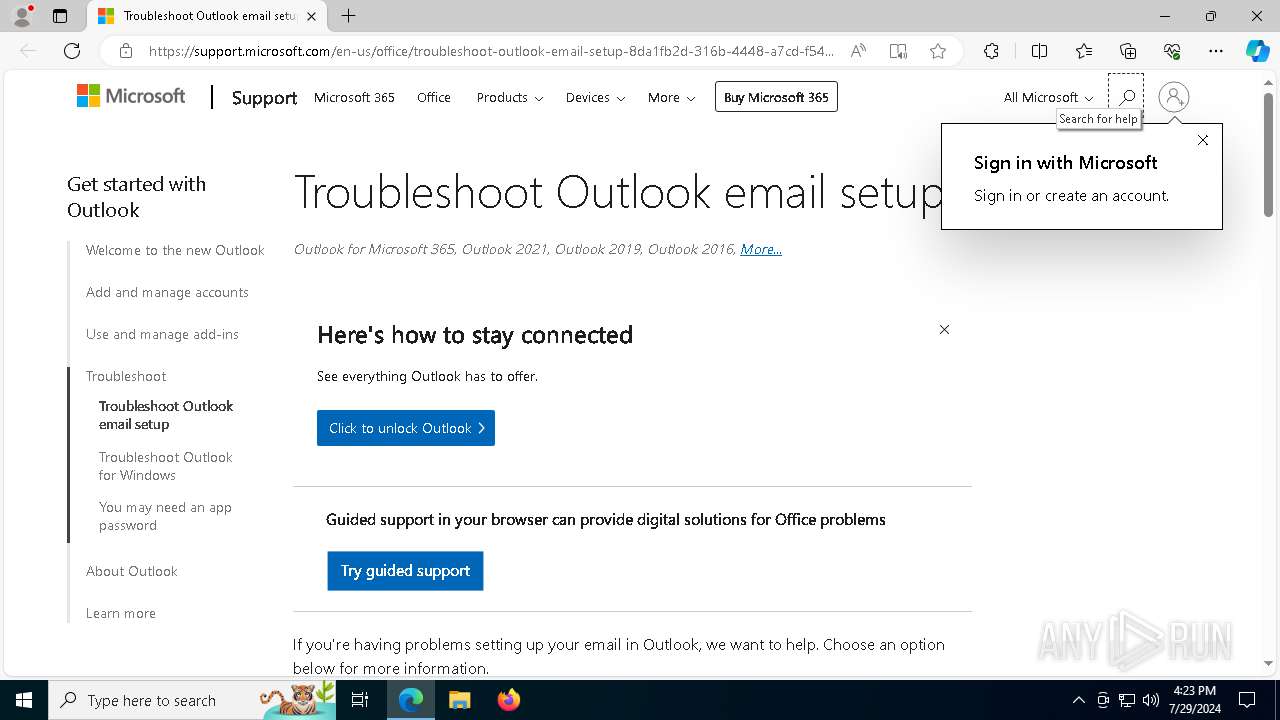Image resolution: width=1280 pixels, height=720 pixels.
Task: Open the Windows Start menu
Action: click(x=24, y=700)
